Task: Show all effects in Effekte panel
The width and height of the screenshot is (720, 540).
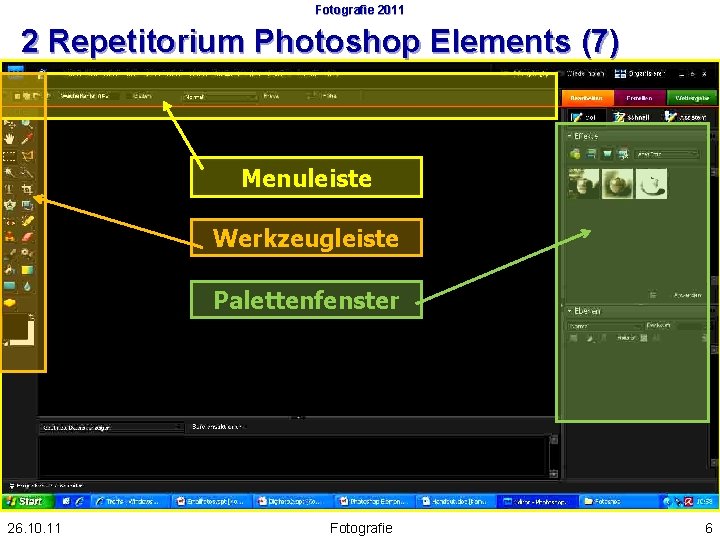Action: pyautogui.click(x=623, y=154)
